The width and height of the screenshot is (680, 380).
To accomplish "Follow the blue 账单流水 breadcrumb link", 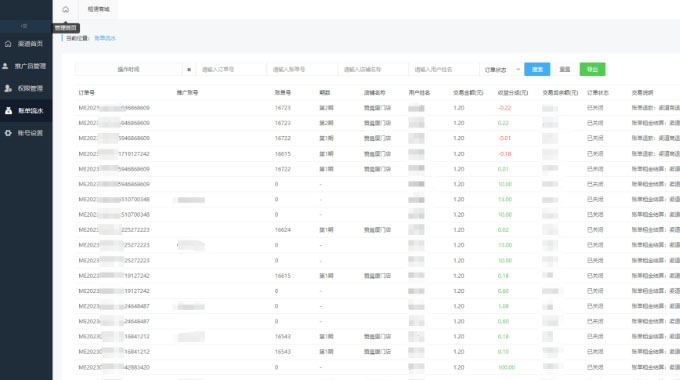I will point(105,38).
